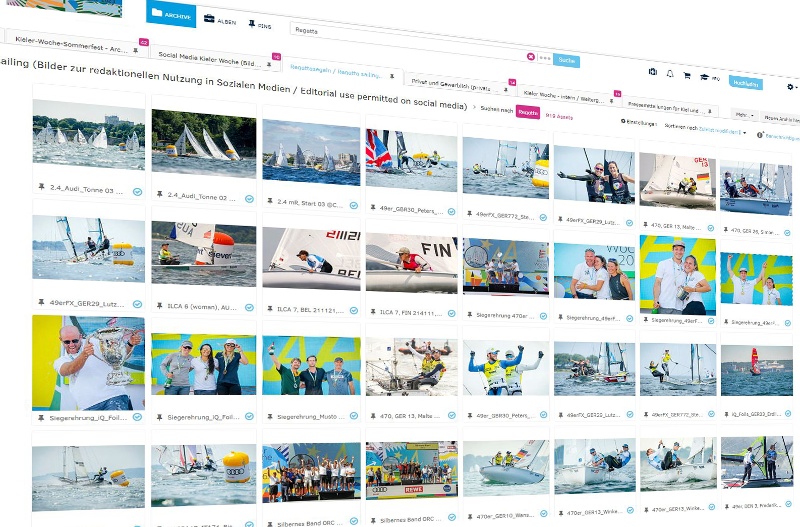800x527 pixels.
Task: Click pin on Privat und Gewerblich tab
Action: point(506,90)
